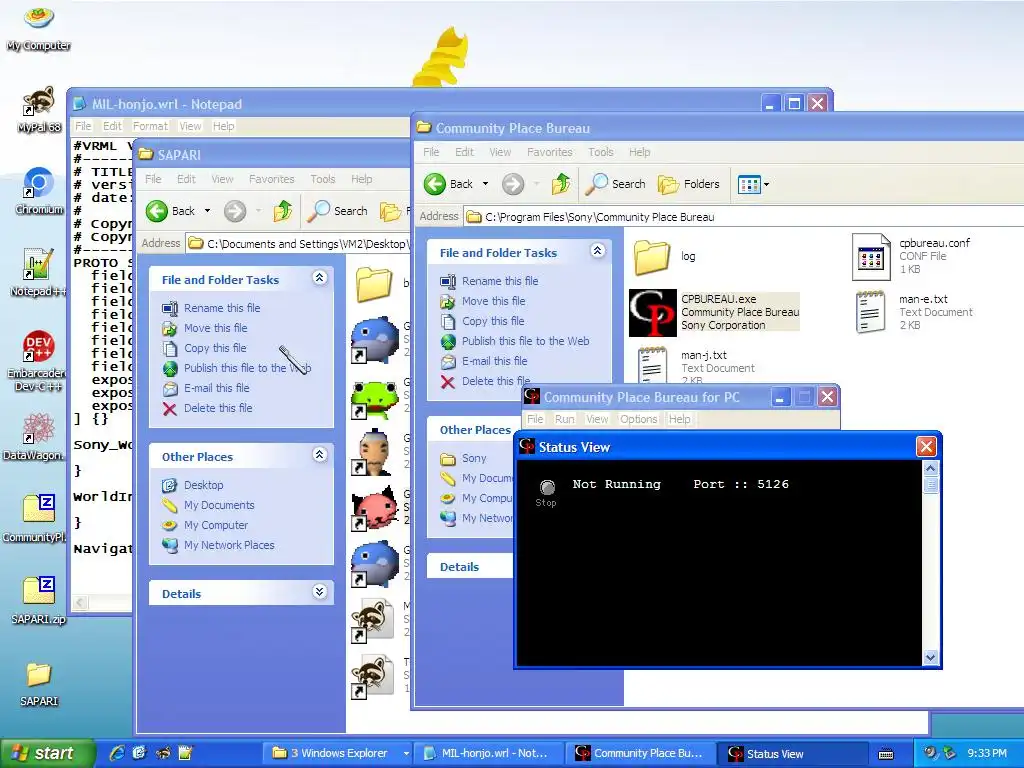Click Rename this file in Community Place Bureau
Viewport: 1024px width, 768px height.
[500, 281]
